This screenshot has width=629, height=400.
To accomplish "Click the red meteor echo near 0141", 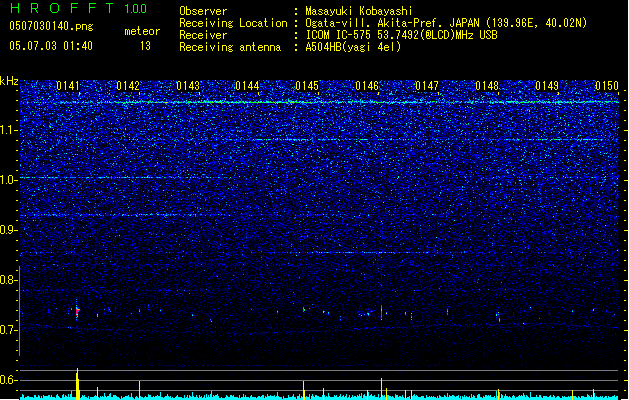I will [77, 311].
